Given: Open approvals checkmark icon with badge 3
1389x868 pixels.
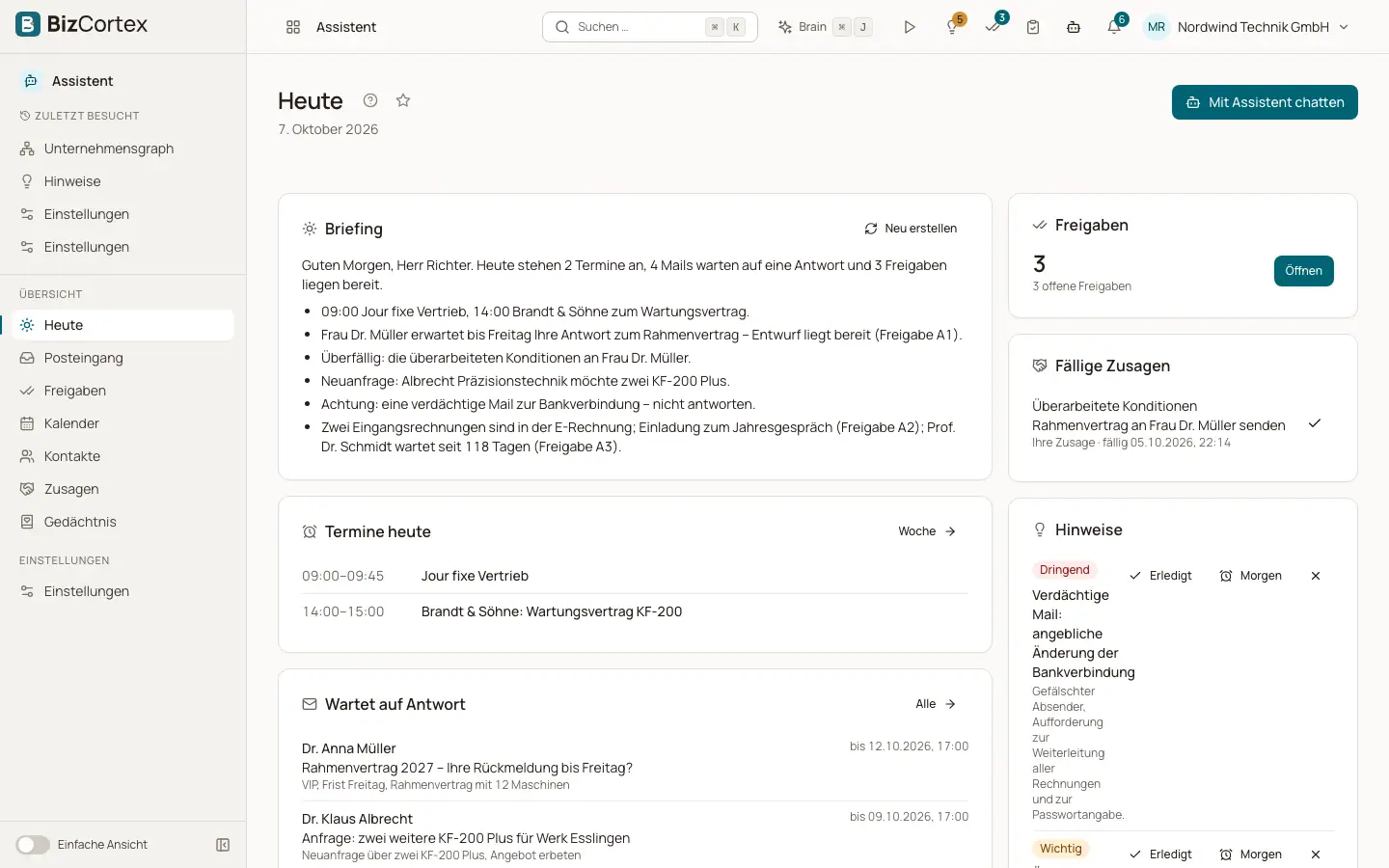Looking at the screenshot, I should coord(994,26).
